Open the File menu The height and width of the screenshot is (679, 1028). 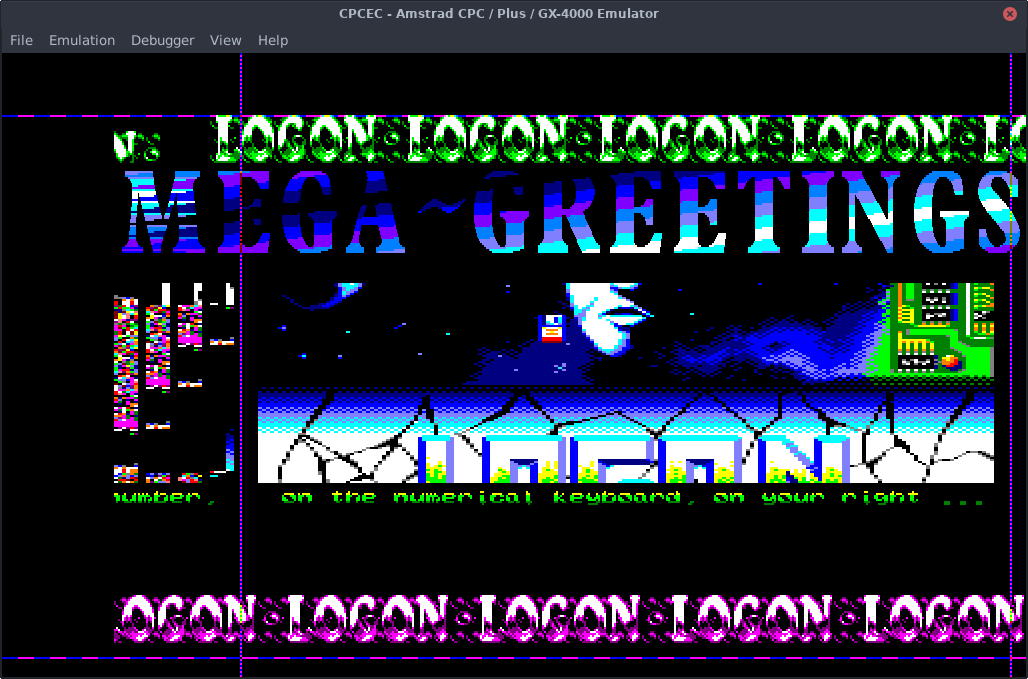tap(21, 40)
